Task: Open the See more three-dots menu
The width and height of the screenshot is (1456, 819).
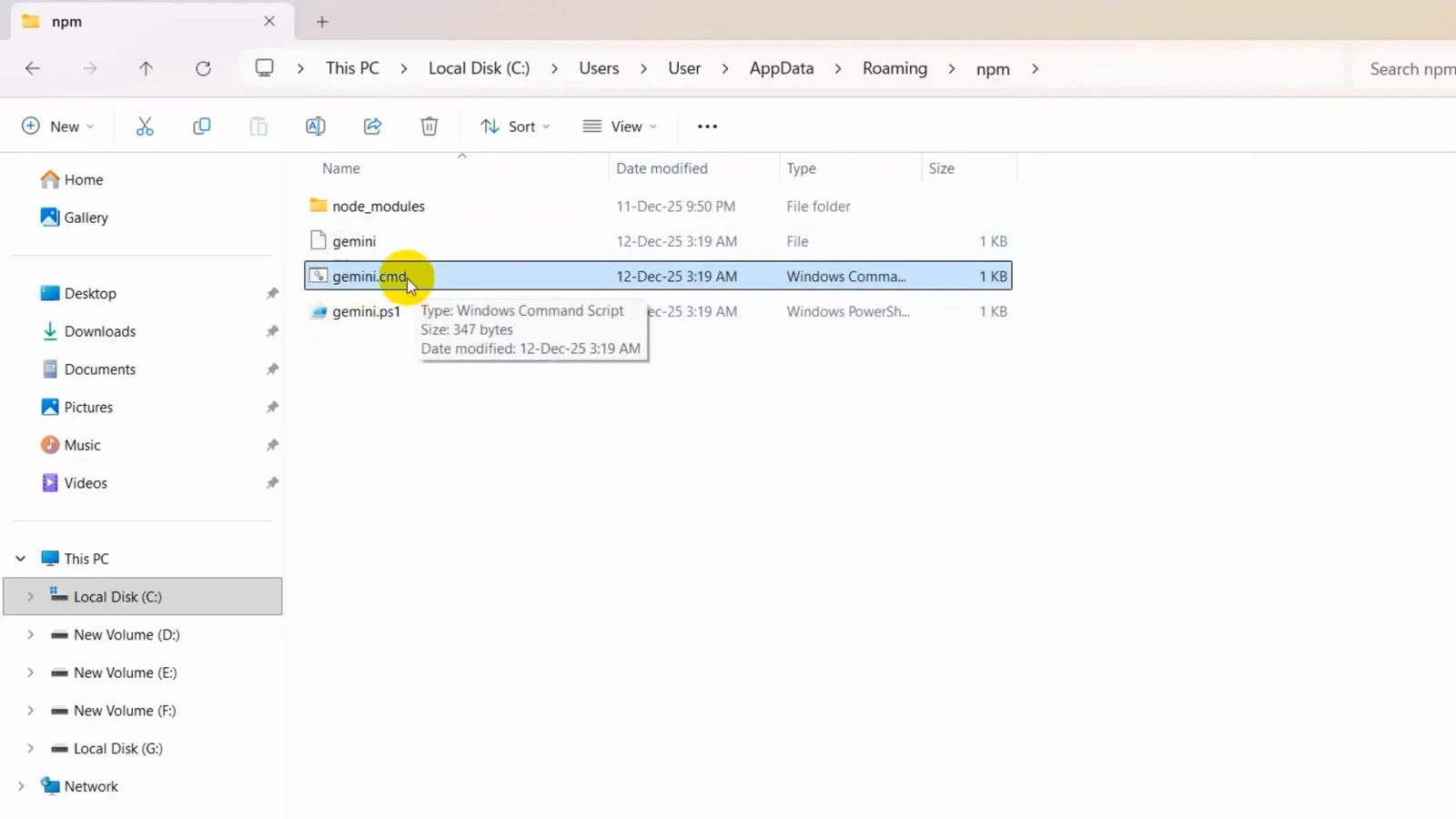Action: [x=707, y=126]
